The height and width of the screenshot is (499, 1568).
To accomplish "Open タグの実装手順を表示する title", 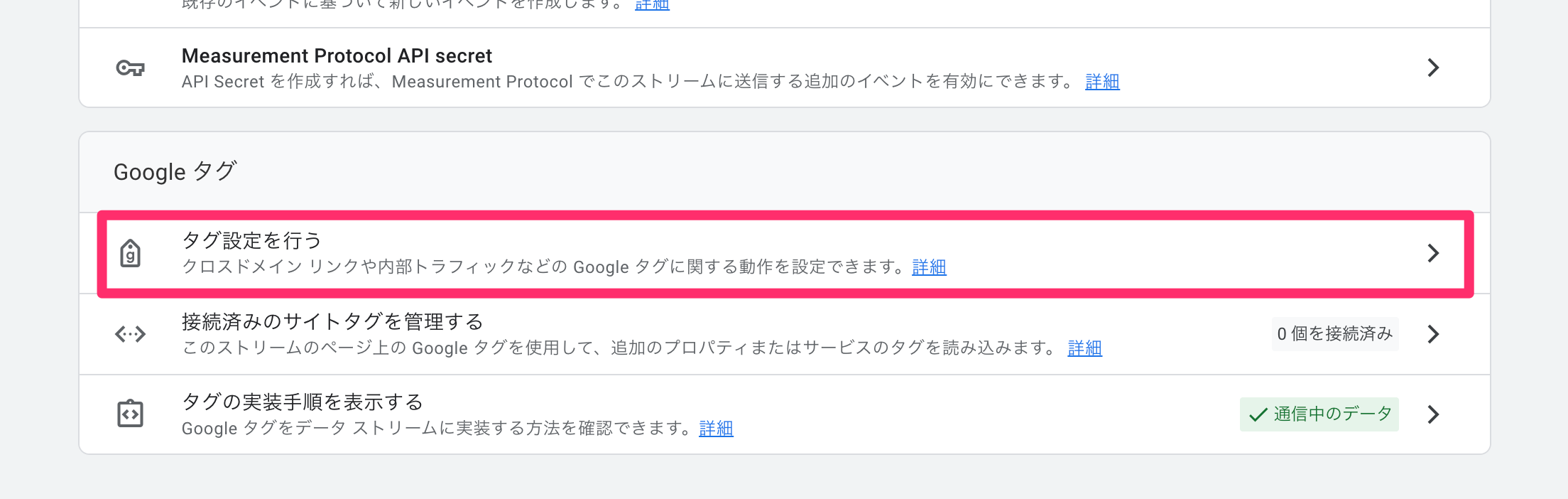I will pyautogui.click(x=303, y=402).
